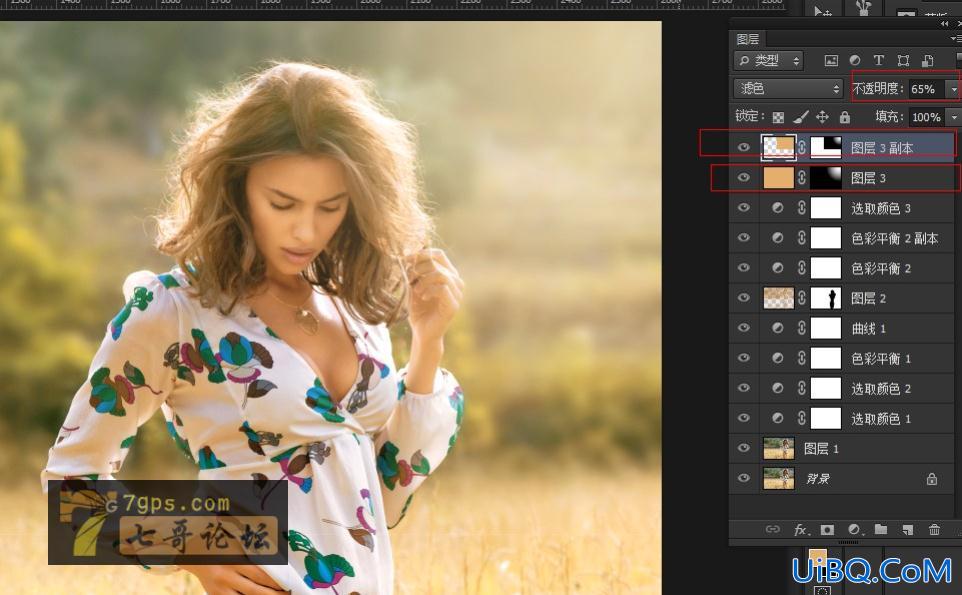Select 背景 layer thumbnail

pyautogui.click(x=779, y=478)
